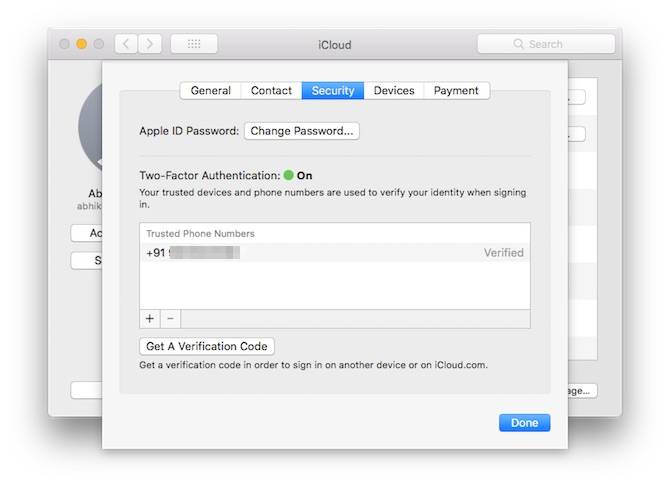Click the iCloud window title
The image size is (670, 485).
point(335,45)
